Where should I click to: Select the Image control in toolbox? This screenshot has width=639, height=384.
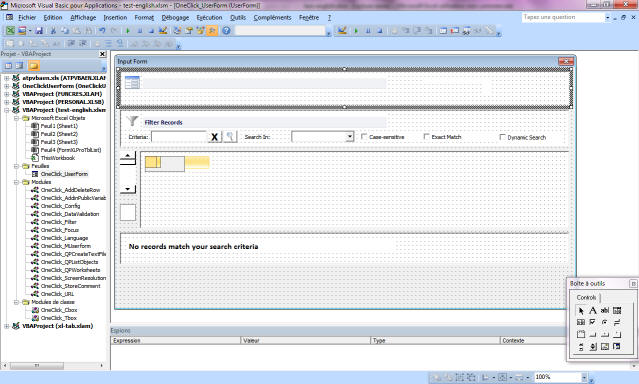[605, 347]
